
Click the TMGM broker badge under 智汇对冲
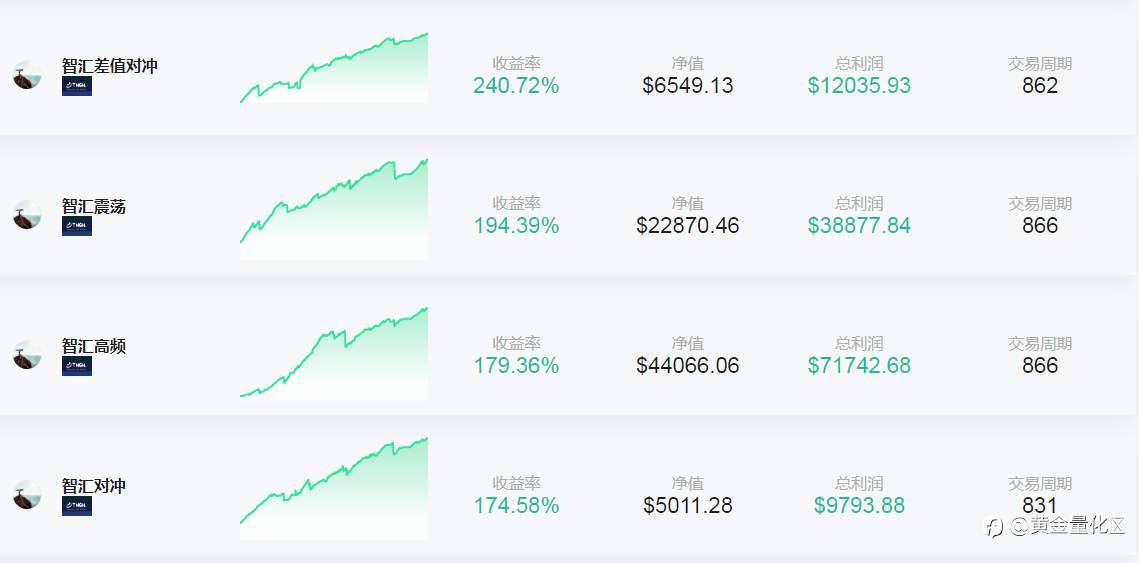pos(77,506)
